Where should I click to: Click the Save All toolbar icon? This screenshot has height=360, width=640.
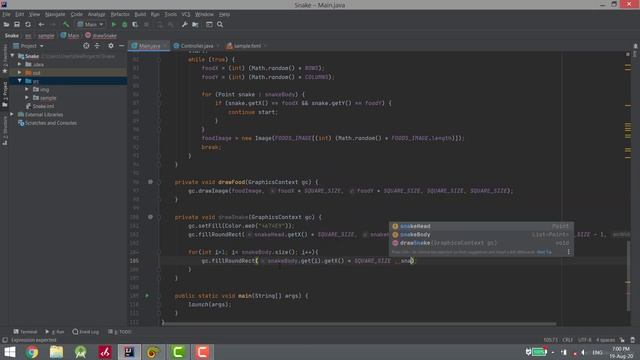coord(17,24)
